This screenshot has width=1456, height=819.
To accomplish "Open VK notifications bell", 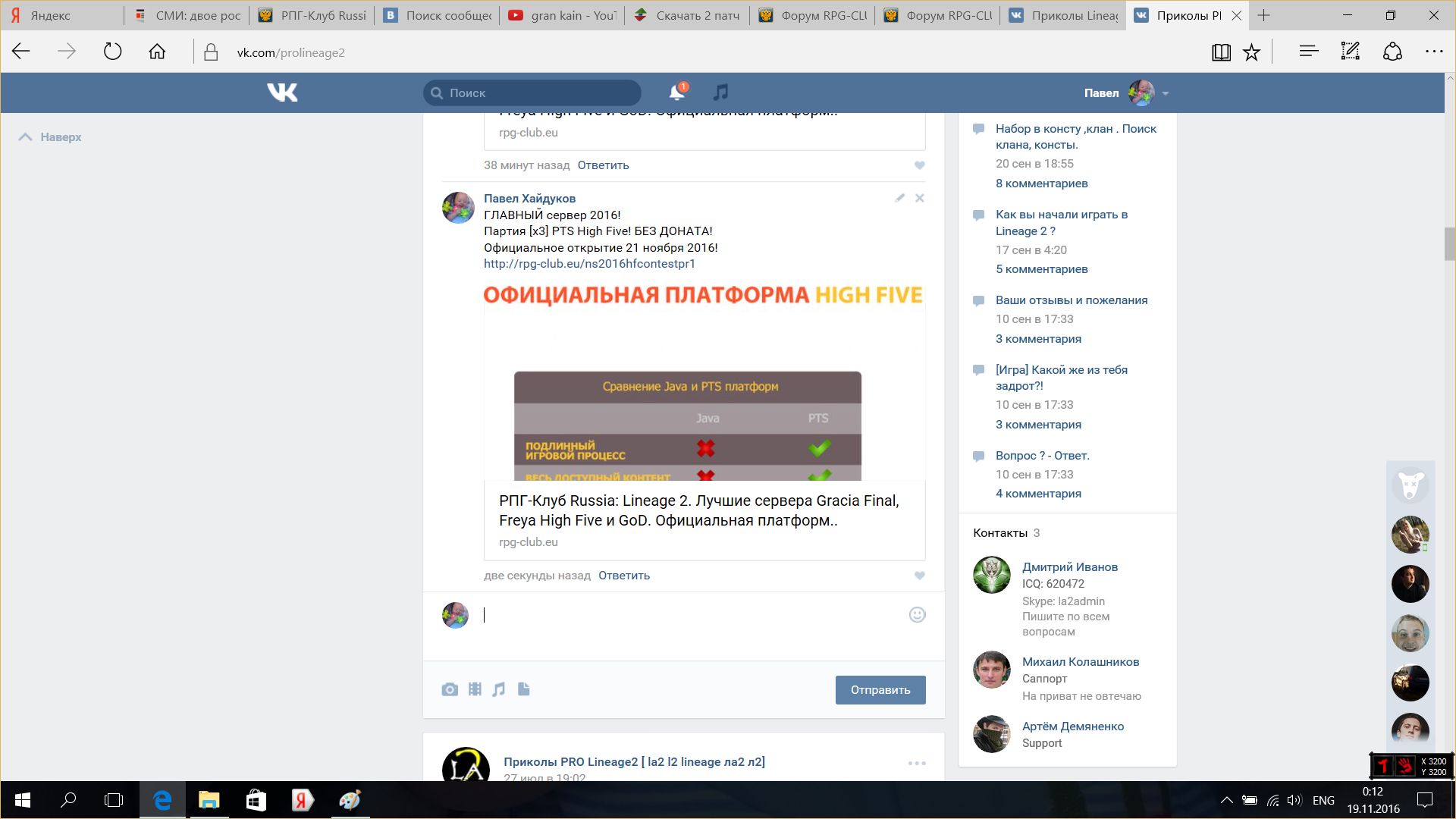I will point(676,93).
